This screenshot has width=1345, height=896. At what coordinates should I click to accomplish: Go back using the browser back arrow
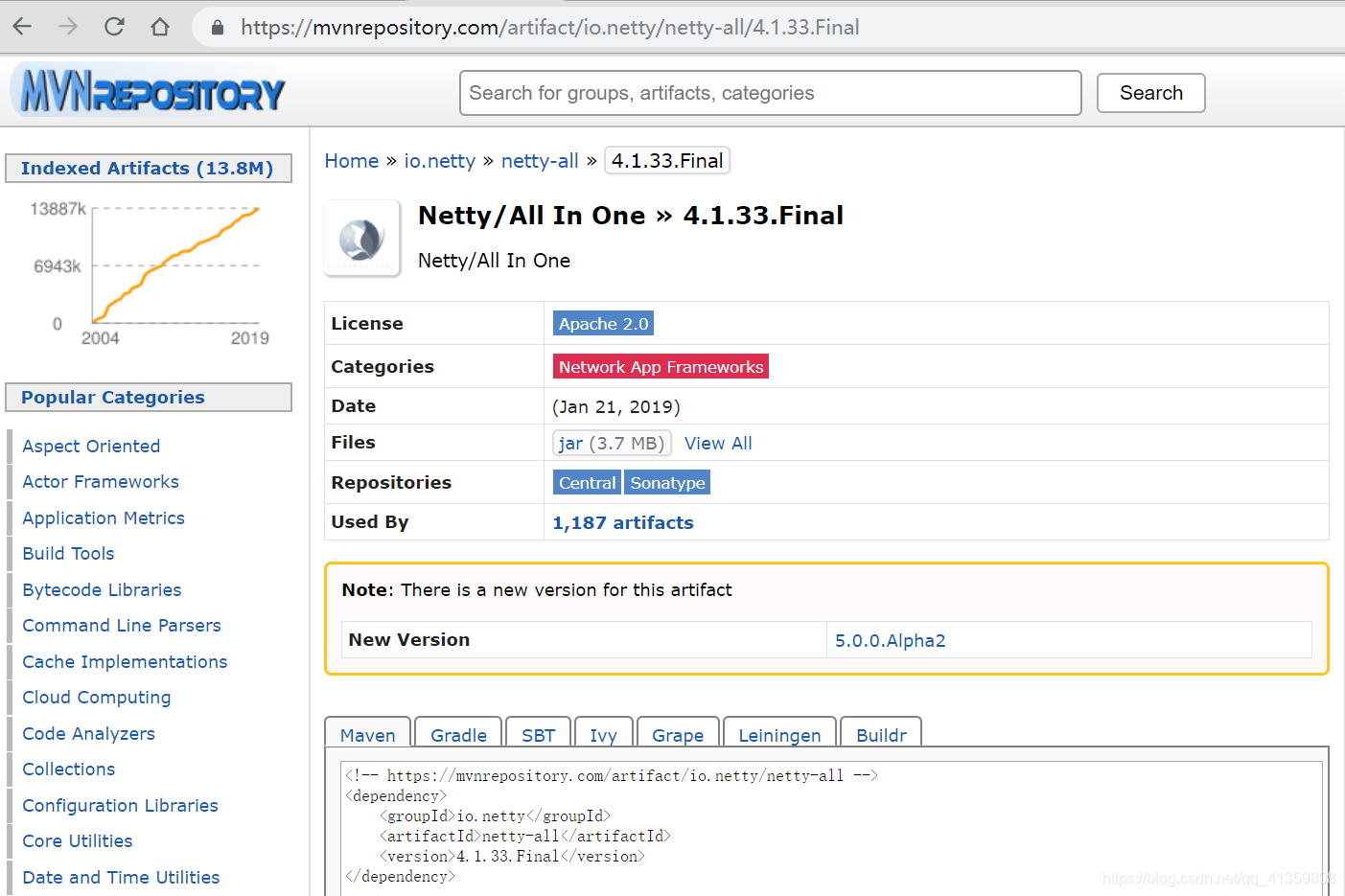[22, 27]
